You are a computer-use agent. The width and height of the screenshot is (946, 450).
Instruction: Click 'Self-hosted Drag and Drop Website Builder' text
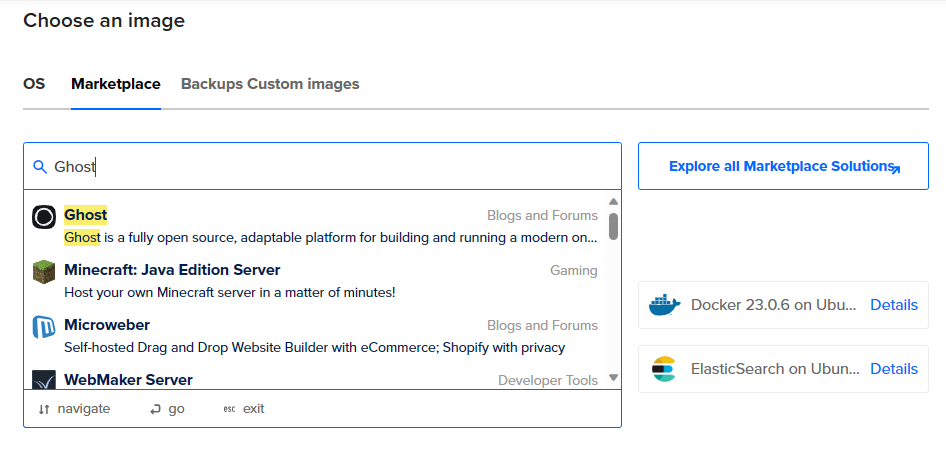point(314,348)
